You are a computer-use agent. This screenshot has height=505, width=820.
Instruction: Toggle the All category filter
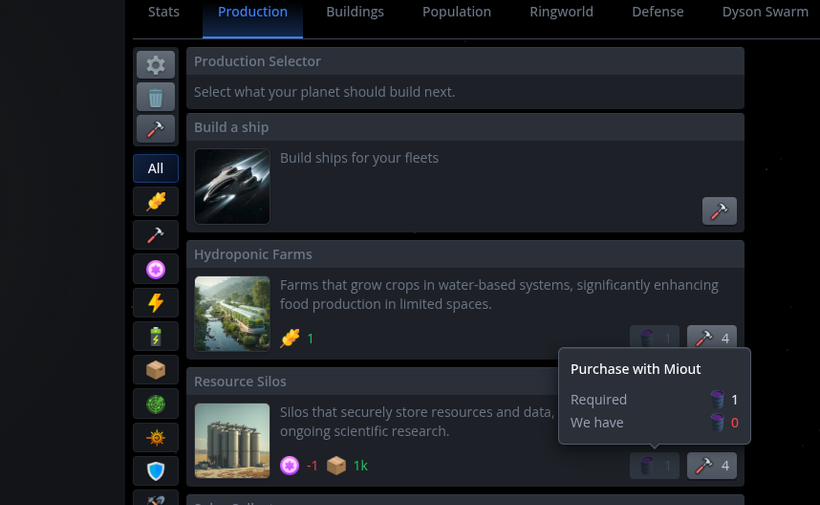[156, 168]
